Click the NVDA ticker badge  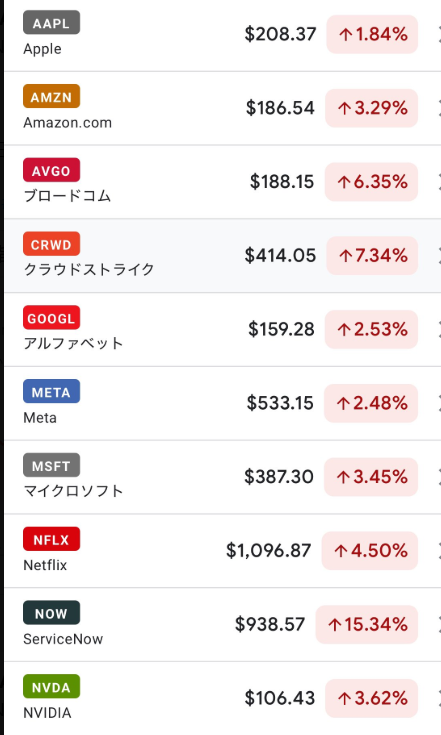[x=52, y=687]
